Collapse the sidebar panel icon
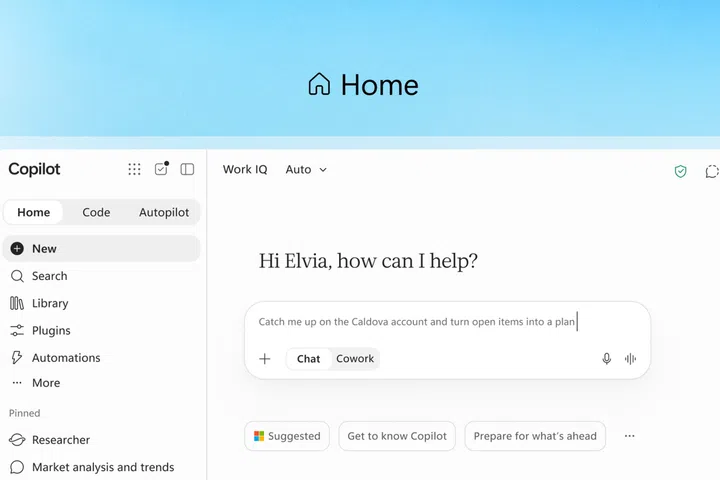The image size is (720, 480). [187, 169]
